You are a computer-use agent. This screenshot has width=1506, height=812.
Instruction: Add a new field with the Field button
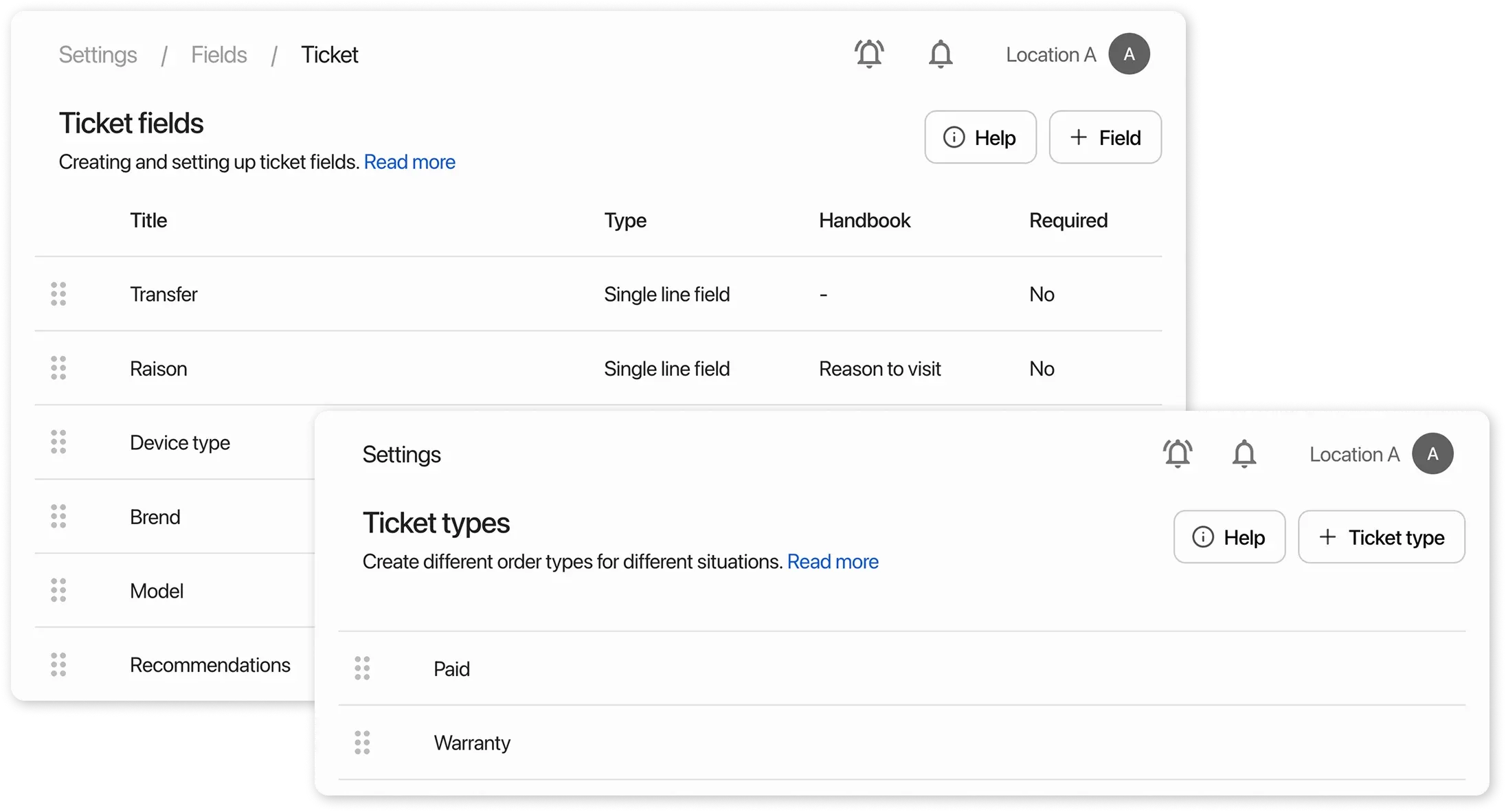point(1105,137)
